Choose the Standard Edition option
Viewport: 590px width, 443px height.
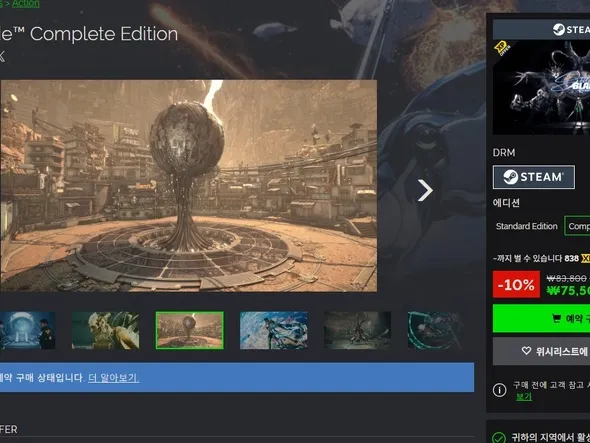pos(526,226)
